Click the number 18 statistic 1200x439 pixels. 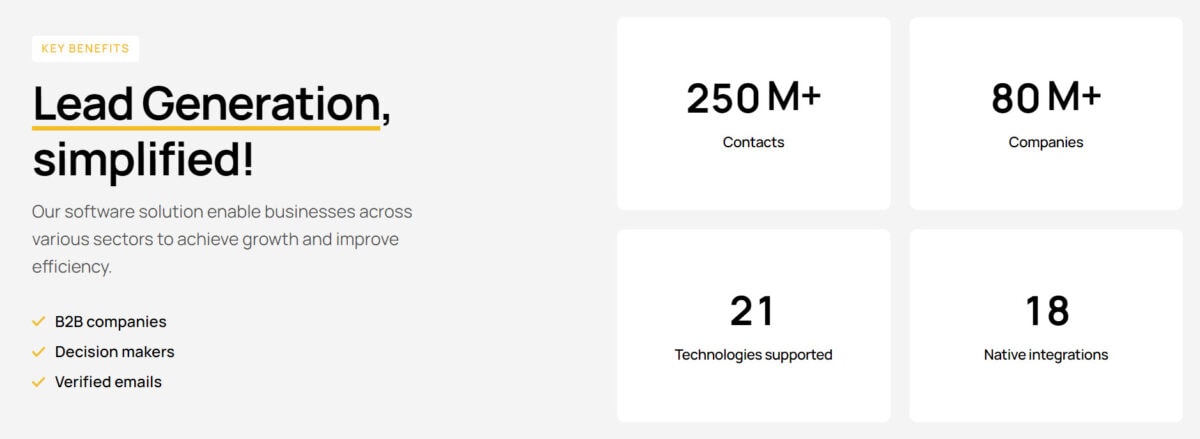pyautogui.click(x=1046, y=311)
